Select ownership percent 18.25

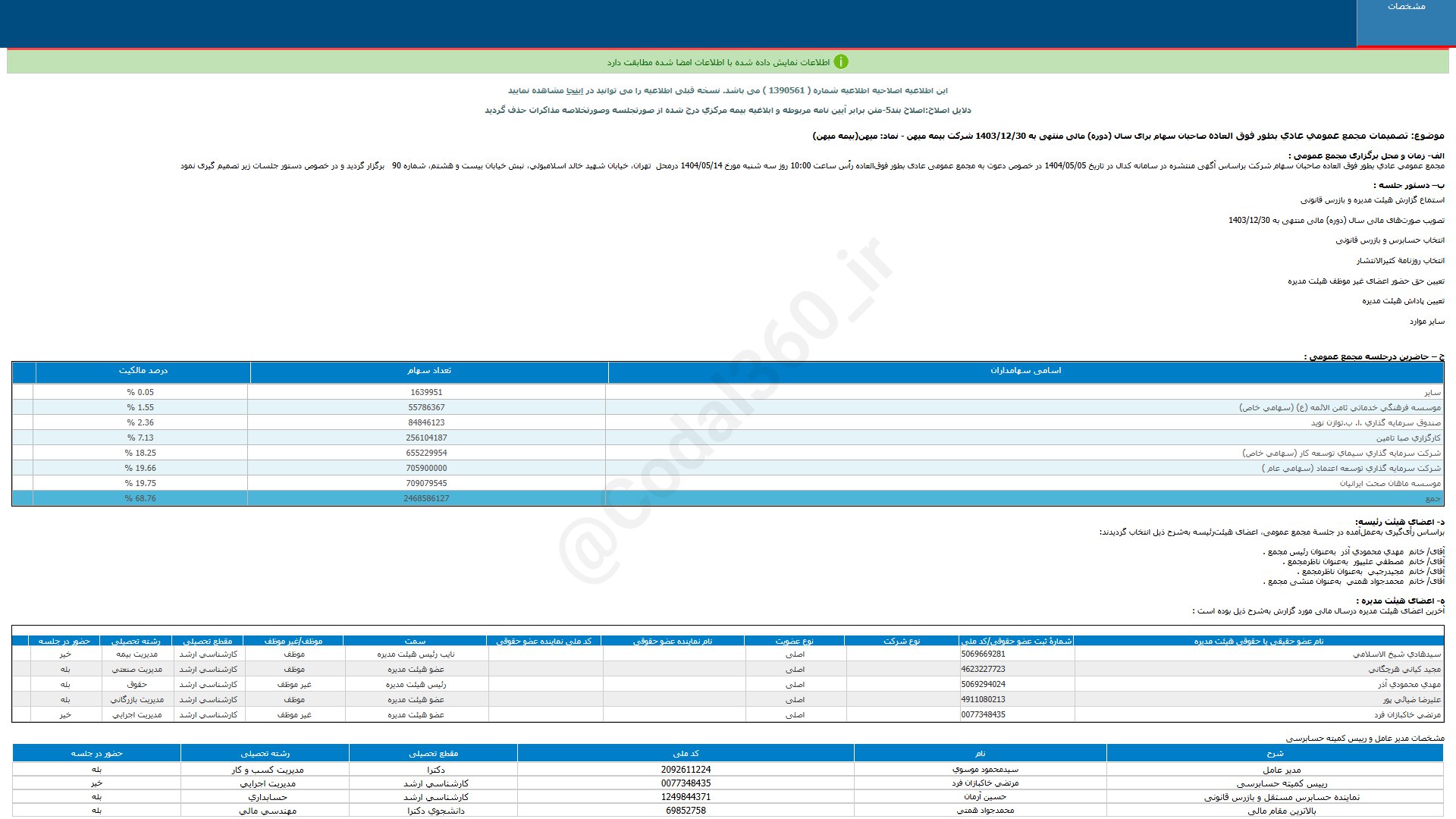(140, 453)
